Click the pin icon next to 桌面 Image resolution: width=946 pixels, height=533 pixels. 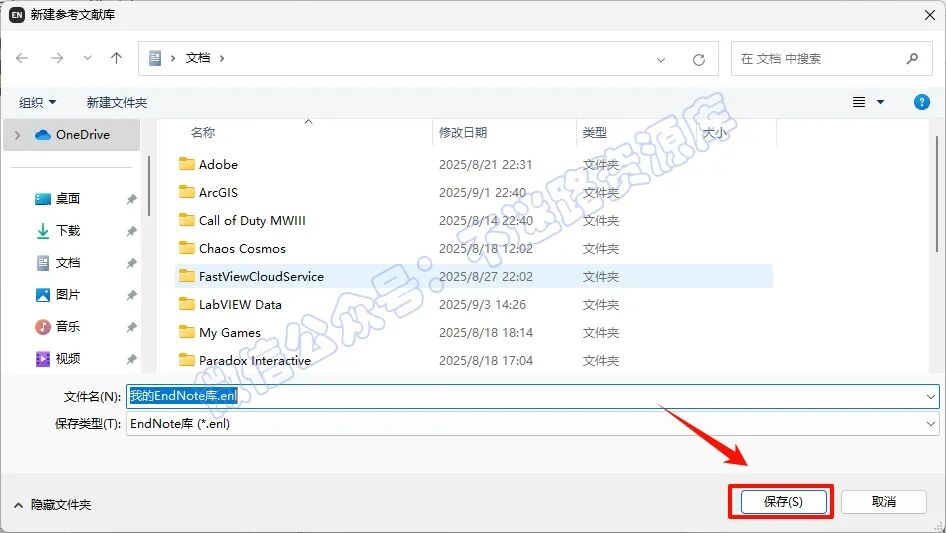[x=131, y=199]
